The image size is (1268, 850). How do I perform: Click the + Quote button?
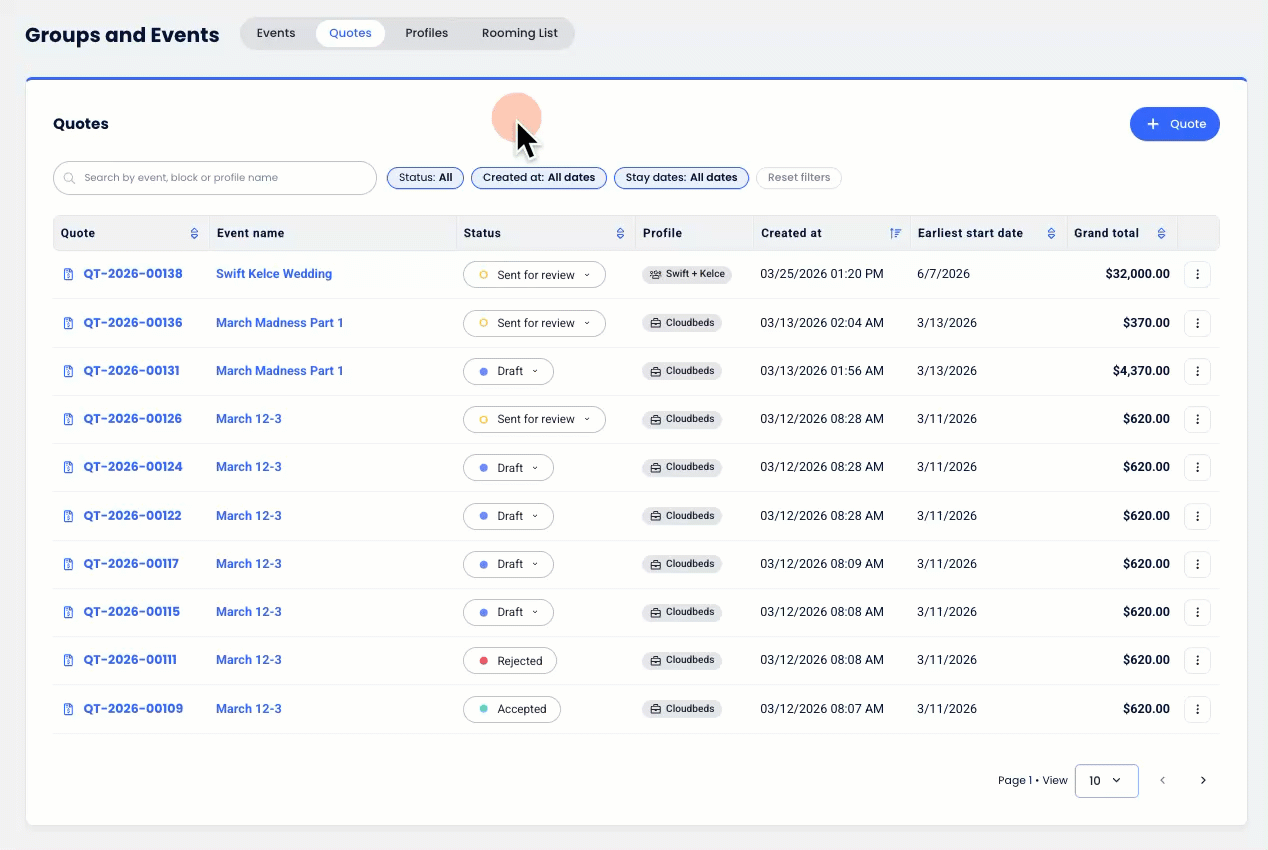(1174, 124)
